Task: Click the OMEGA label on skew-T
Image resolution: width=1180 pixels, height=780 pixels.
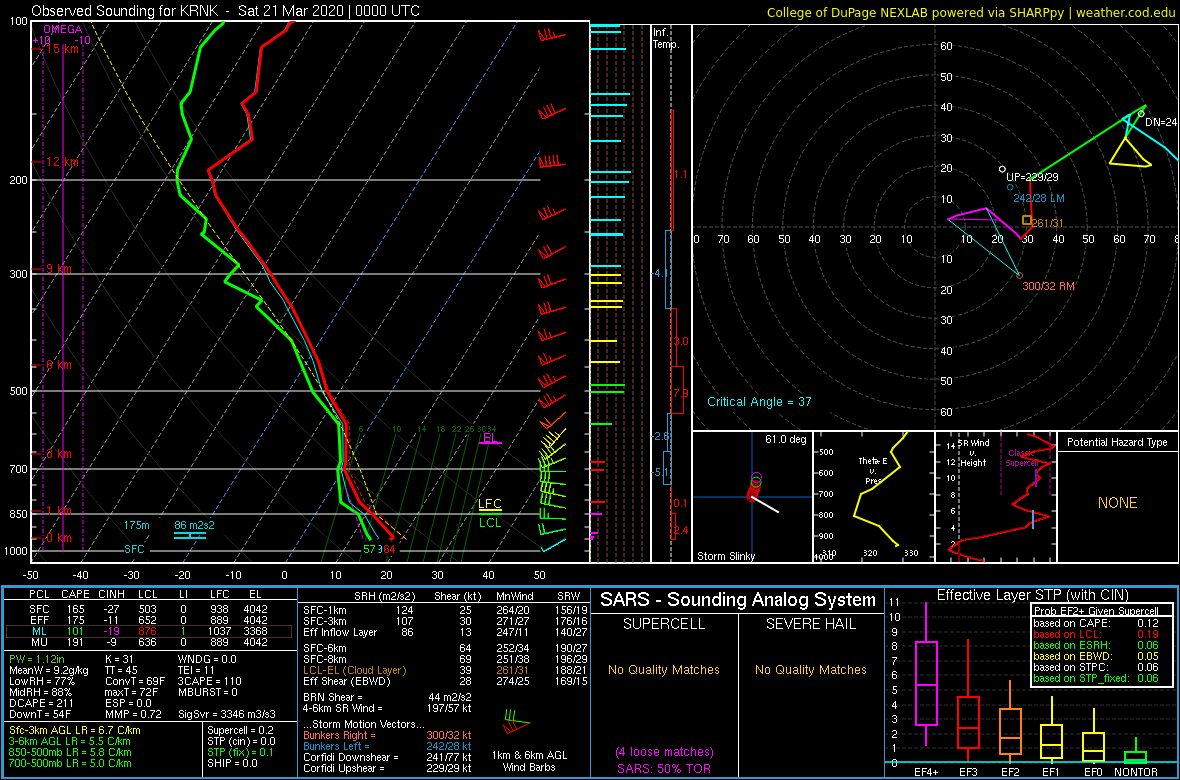Action: pyautogui.click(x=62, y=29)
